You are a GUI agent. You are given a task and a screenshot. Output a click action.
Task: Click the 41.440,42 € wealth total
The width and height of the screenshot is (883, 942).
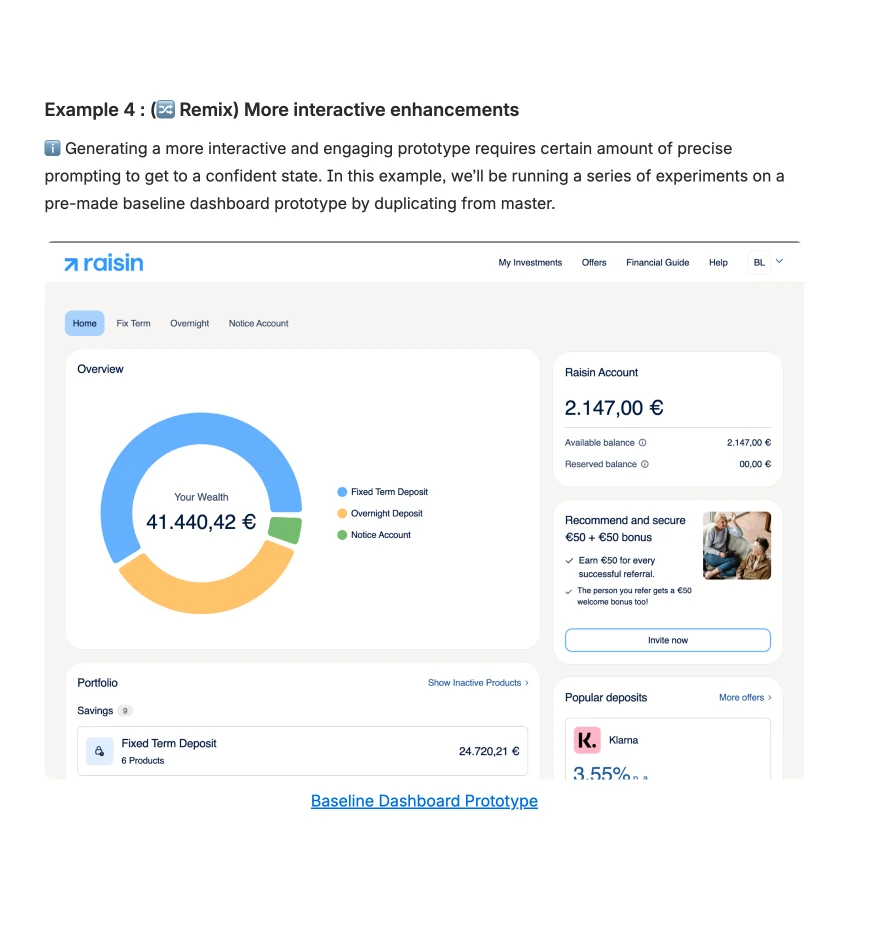click(201, 522)
